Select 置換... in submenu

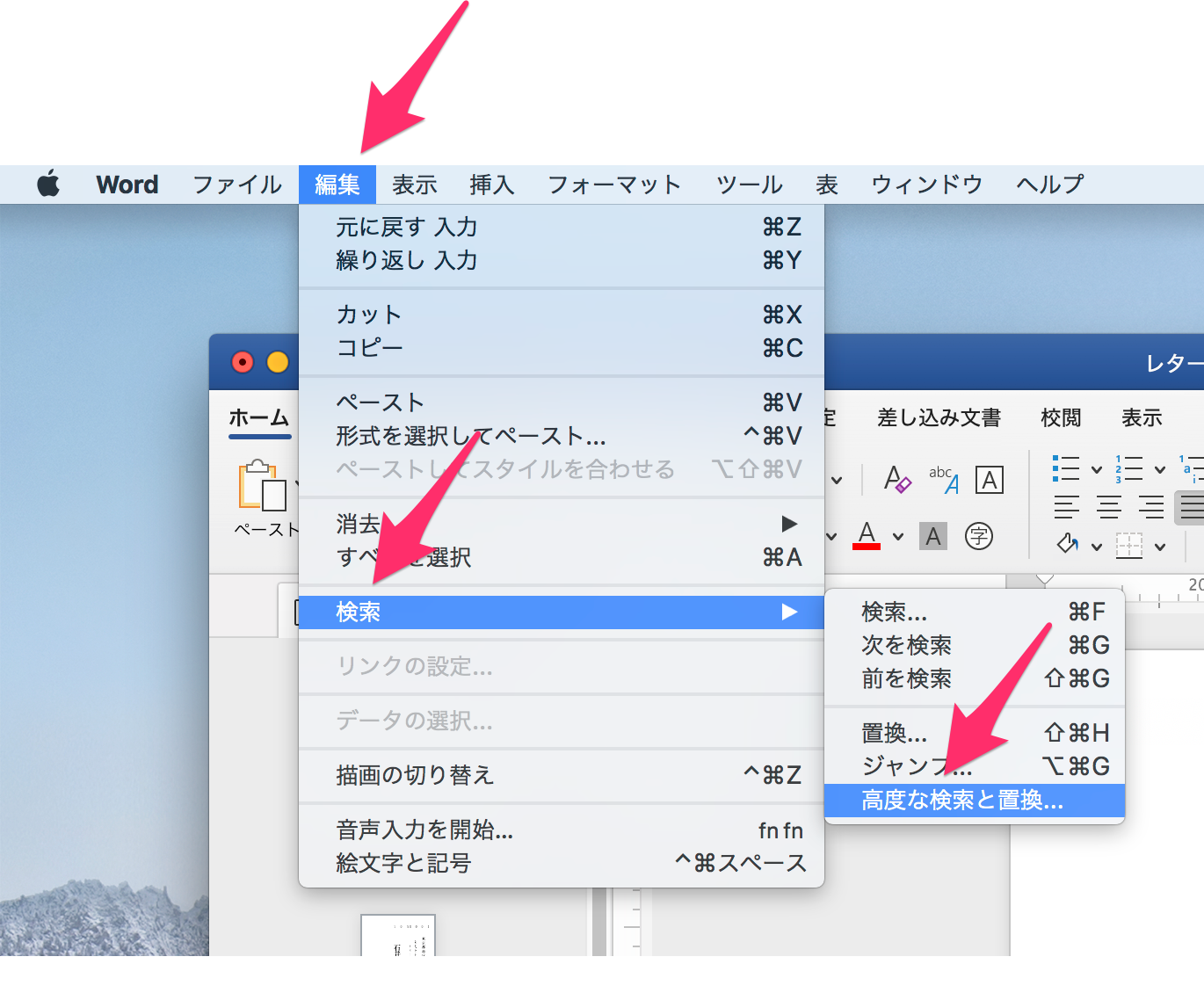(x=975, y=733)
